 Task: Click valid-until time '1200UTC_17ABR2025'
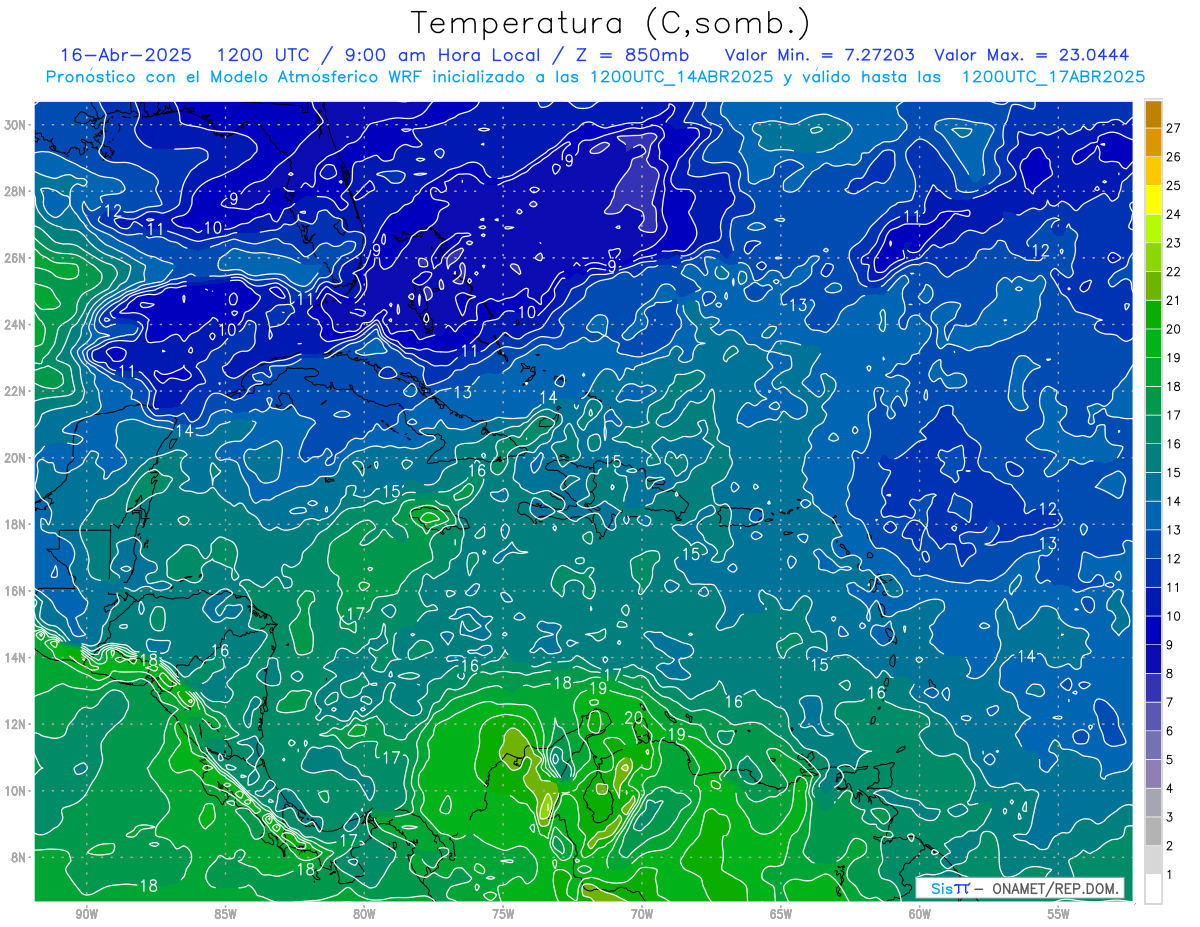(1053, 77)
